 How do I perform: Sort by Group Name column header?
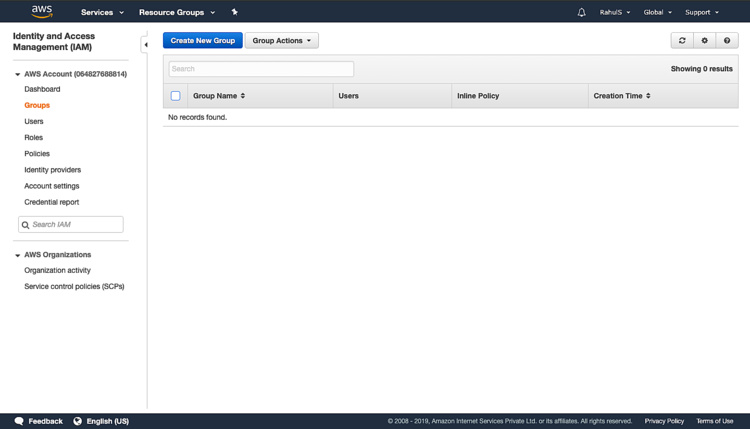218,96
